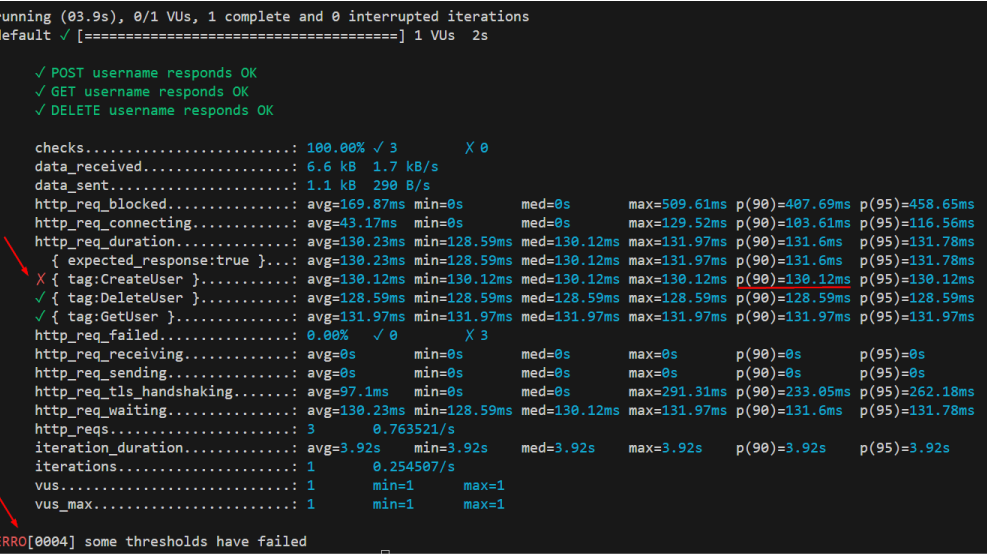Image resolution: width=987 pixels, height=555 pixels.
Task: Click http_req_connecting p(90)=103.61ms
Action: click(793, 223)
